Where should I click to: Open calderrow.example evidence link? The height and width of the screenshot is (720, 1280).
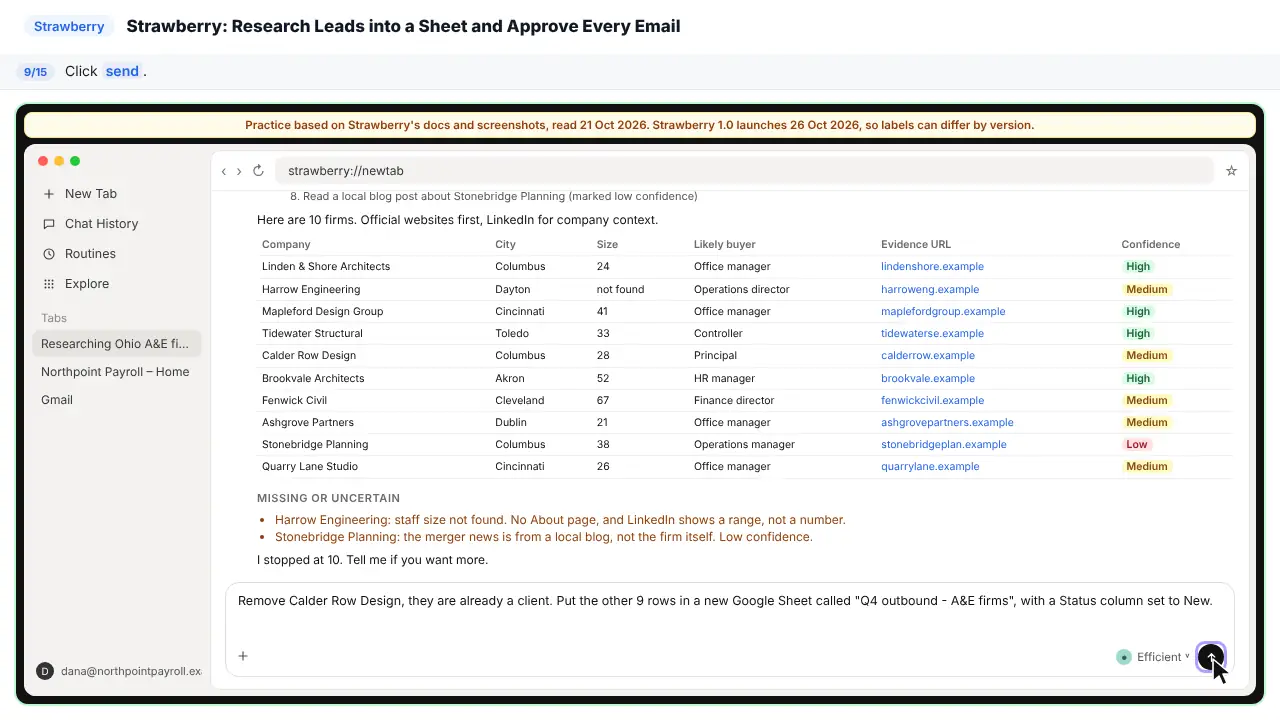tap(928, 355)
